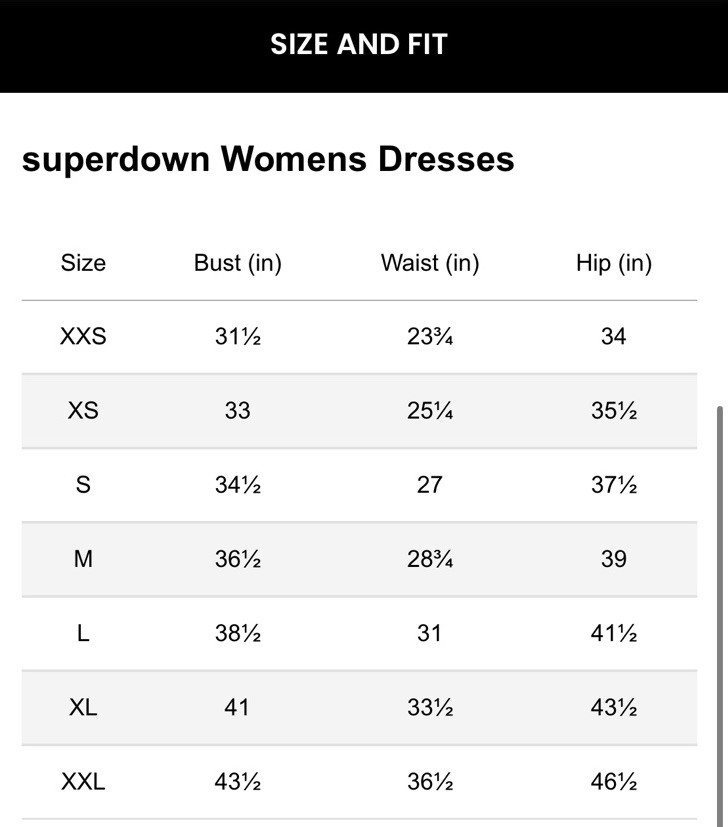This screenshot has width=728, height=827.
Task: Click the XS size row label
Action: point(83,411)
